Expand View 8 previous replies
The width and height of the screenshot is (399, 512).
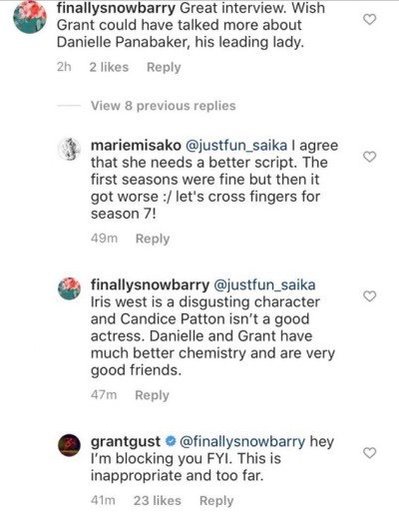(x=163, y=106)
